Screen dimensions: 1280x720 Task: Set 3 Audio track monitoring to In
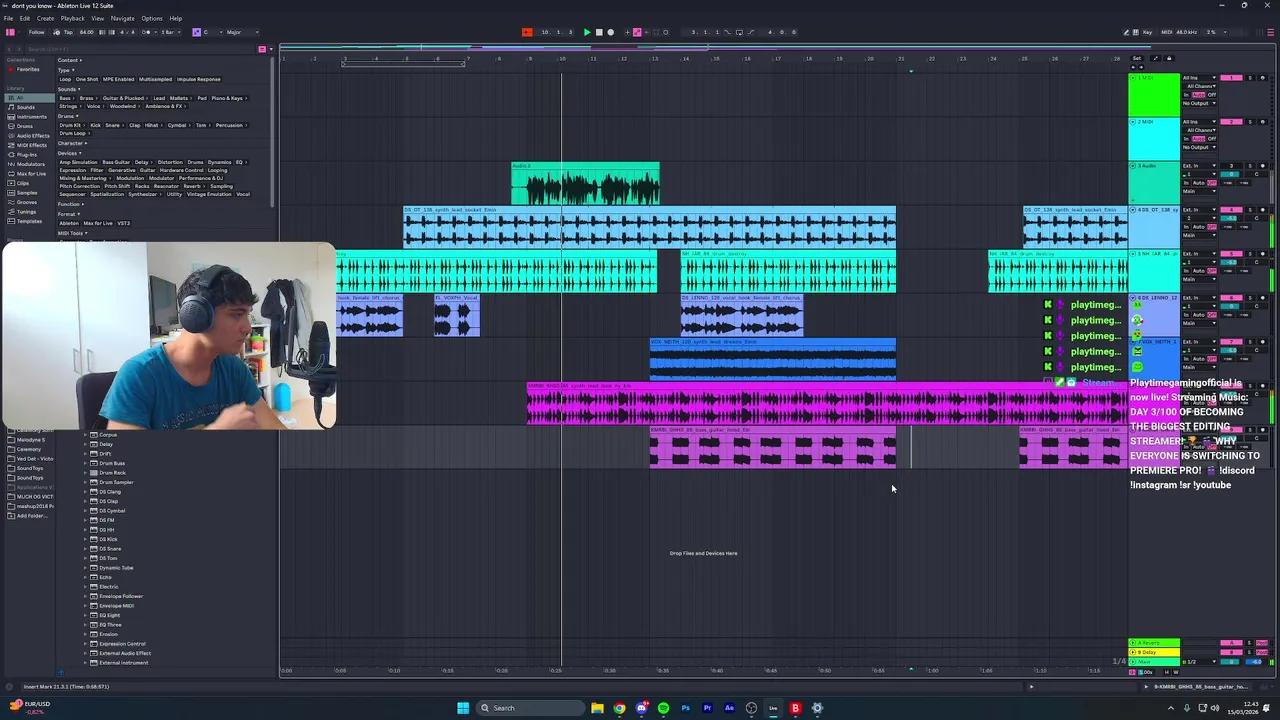(1185, 183)
